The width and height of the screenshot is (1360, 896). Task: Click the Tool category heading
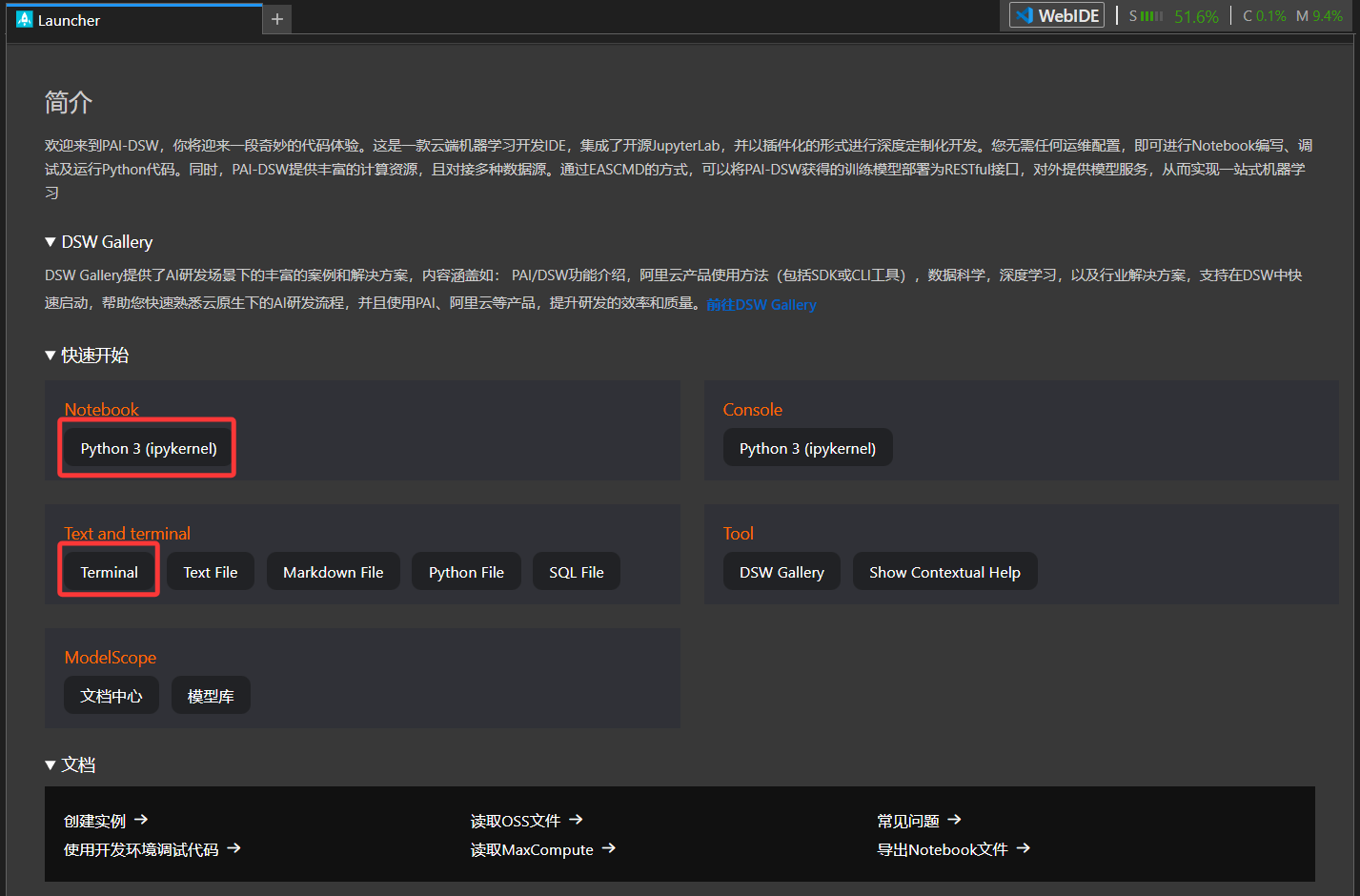tap(738, 534)
